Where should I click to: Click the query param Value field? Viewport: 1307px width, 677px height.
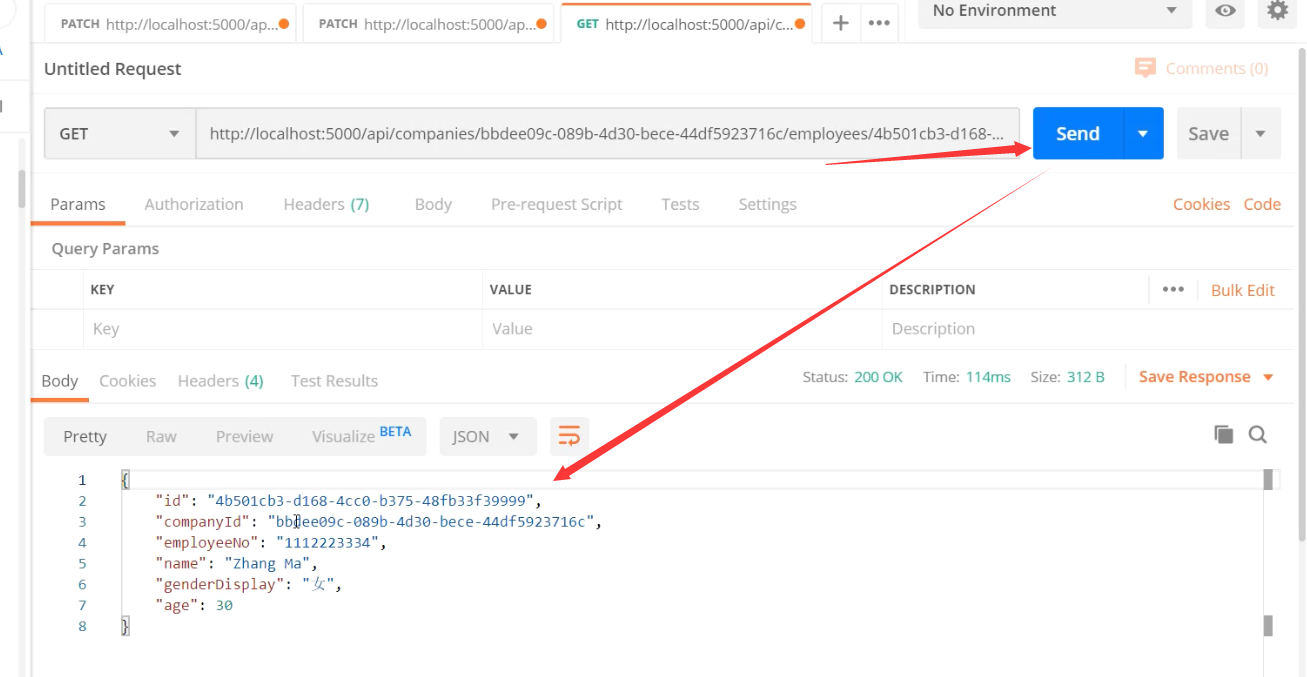[x=682, y=329]
